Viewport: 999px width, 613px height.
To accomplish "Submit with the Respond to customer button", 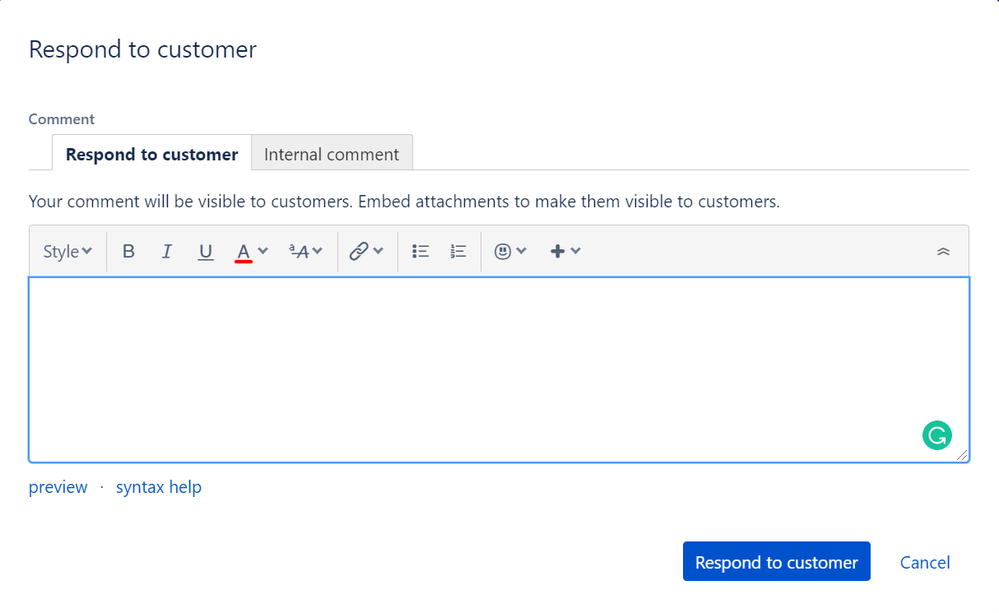I will pyautogui.click(x=776, y=561).
